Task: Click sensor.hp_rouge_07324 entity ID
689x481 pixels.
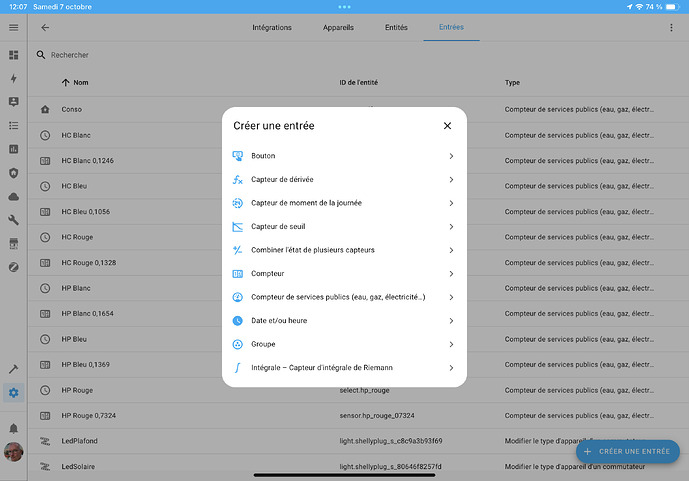Action: tap(377, 416)
